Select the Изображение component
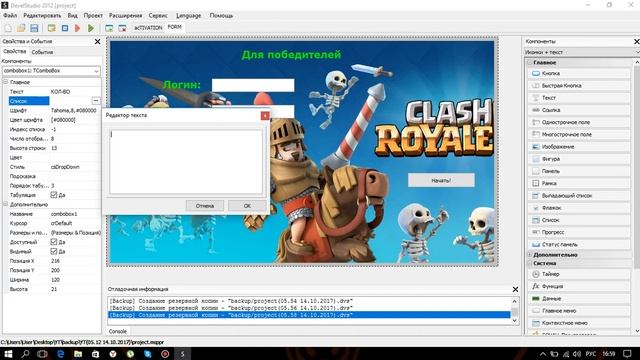 (580, 147)
